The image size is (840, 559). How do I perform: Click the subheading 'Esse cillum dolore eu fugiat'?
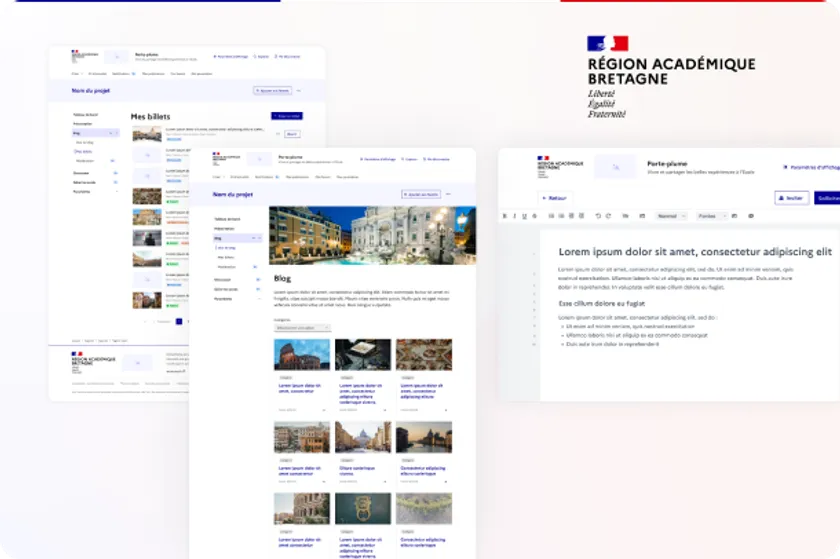(x=602, y=303)
